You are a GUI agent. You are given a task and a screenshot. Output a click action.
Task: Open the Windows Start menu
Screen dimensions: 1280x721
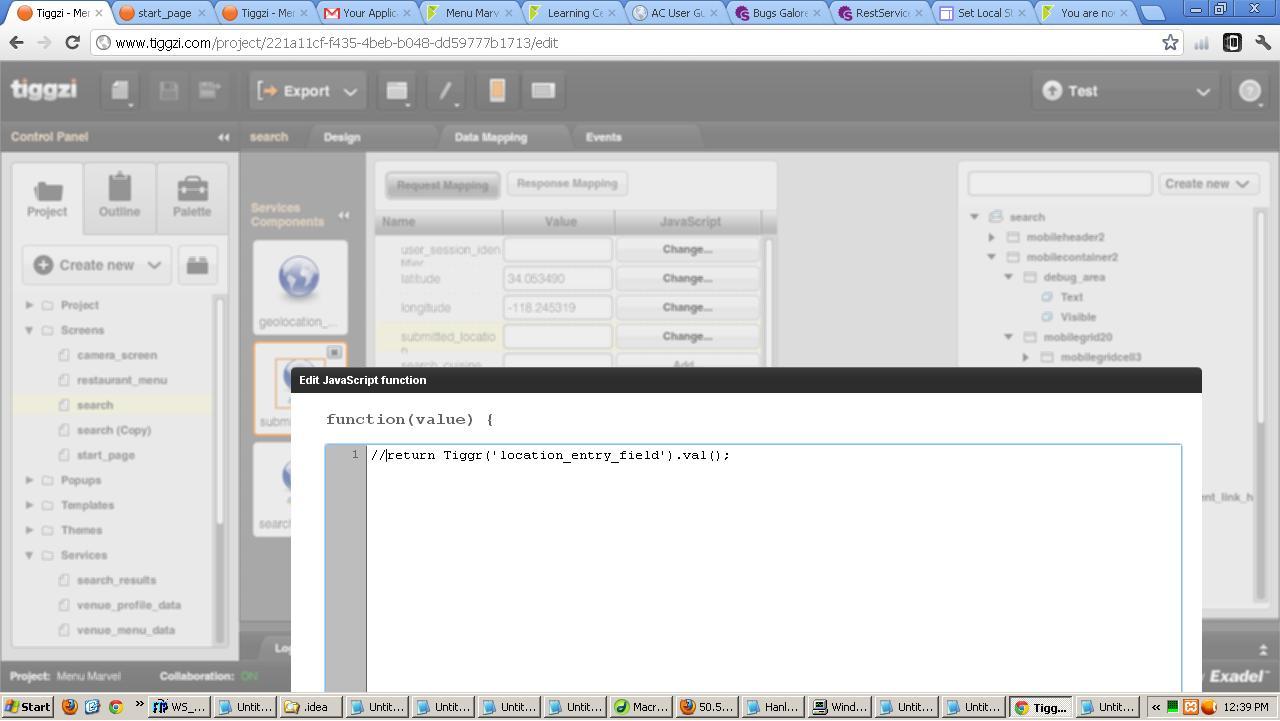tap(27, 707)
